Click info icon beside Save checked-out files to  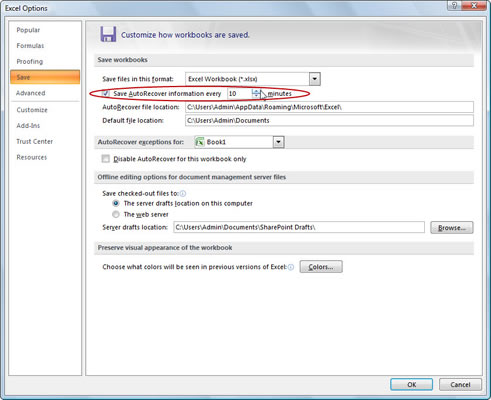(x=183, y=193)
